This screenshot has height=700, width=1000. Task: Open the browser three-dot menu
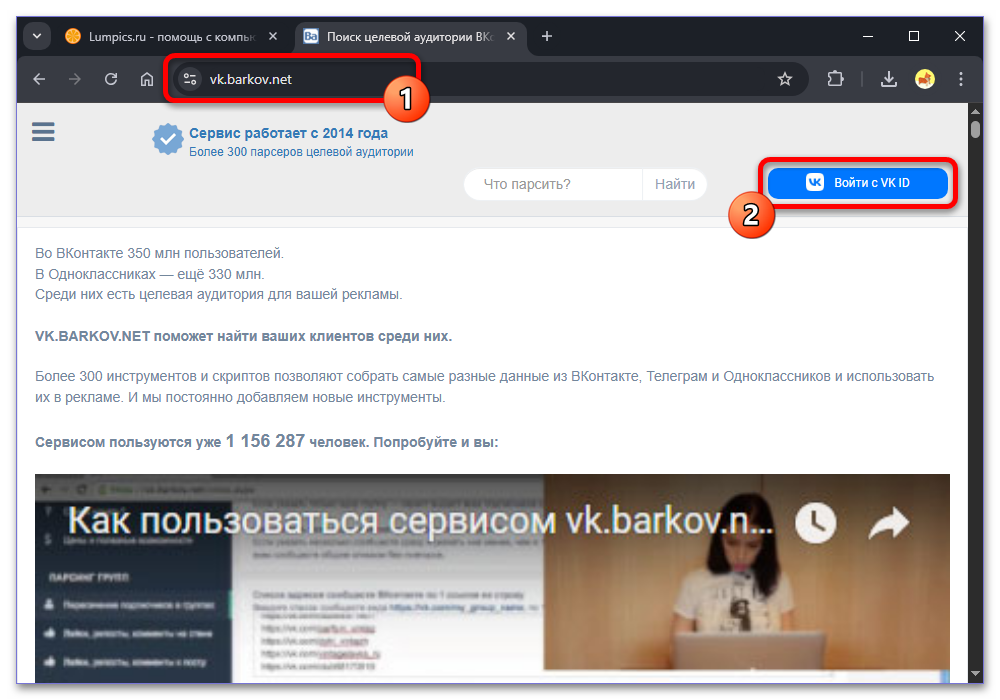960,79
